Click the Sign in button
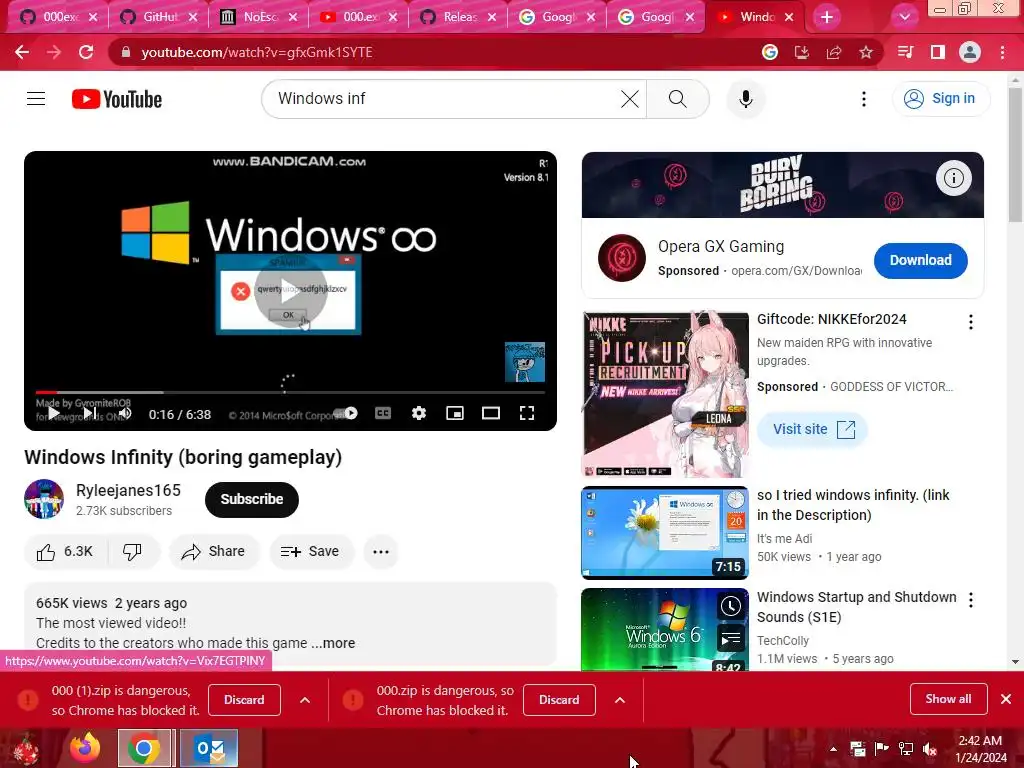This screenshot has height=768, width=1024. [x=940, y=99]
